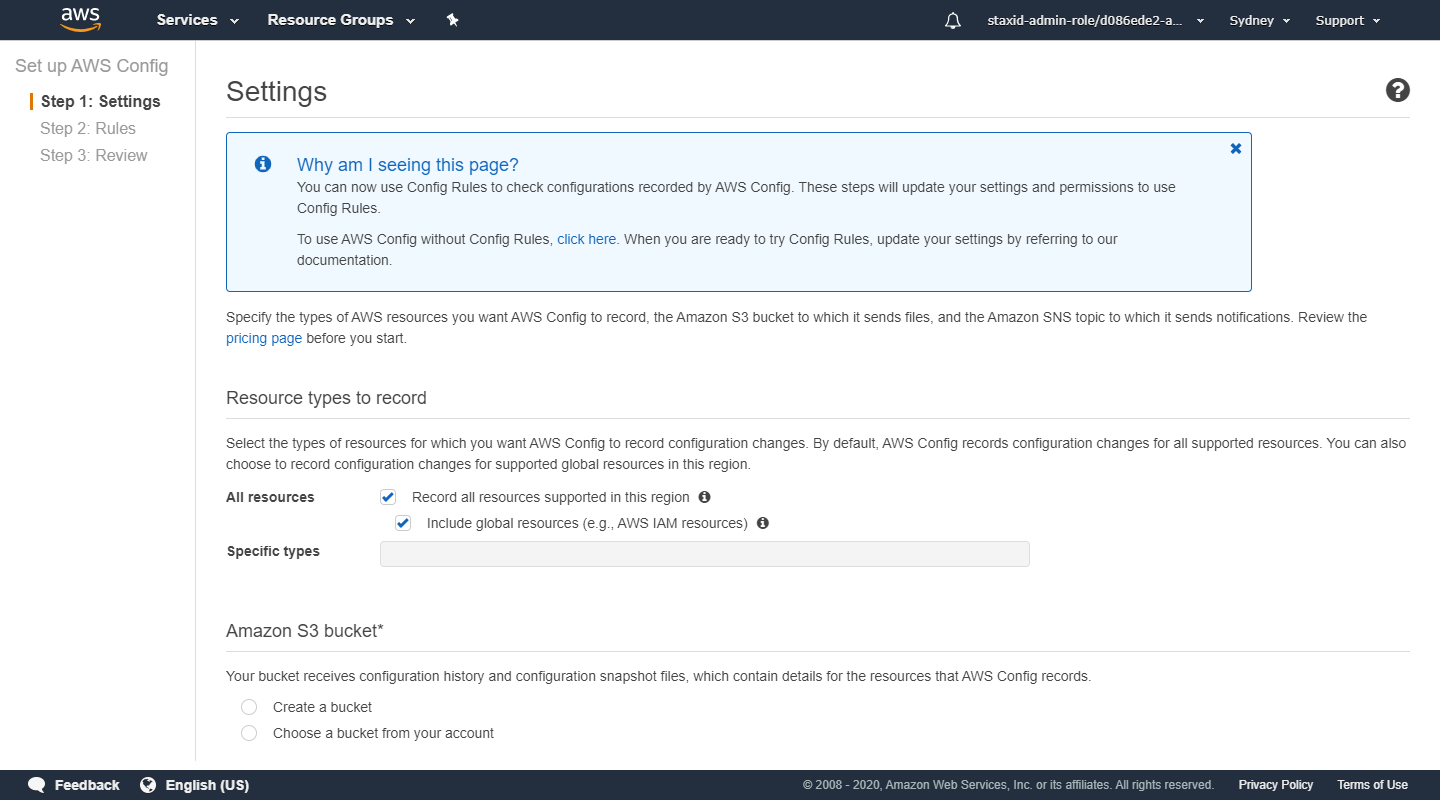Click the 'Why am I seeing this page?' title
This screenshot has height=800, width=1440.
408,165
